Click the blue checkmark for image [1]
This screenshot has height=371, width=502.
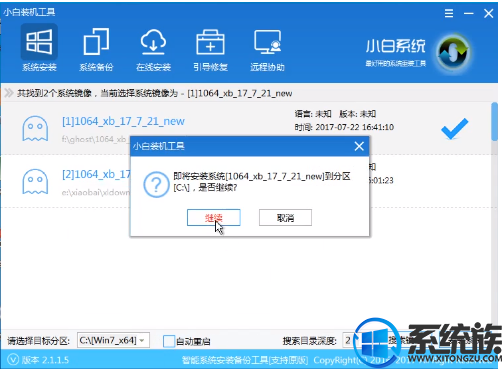pos(455,128)
